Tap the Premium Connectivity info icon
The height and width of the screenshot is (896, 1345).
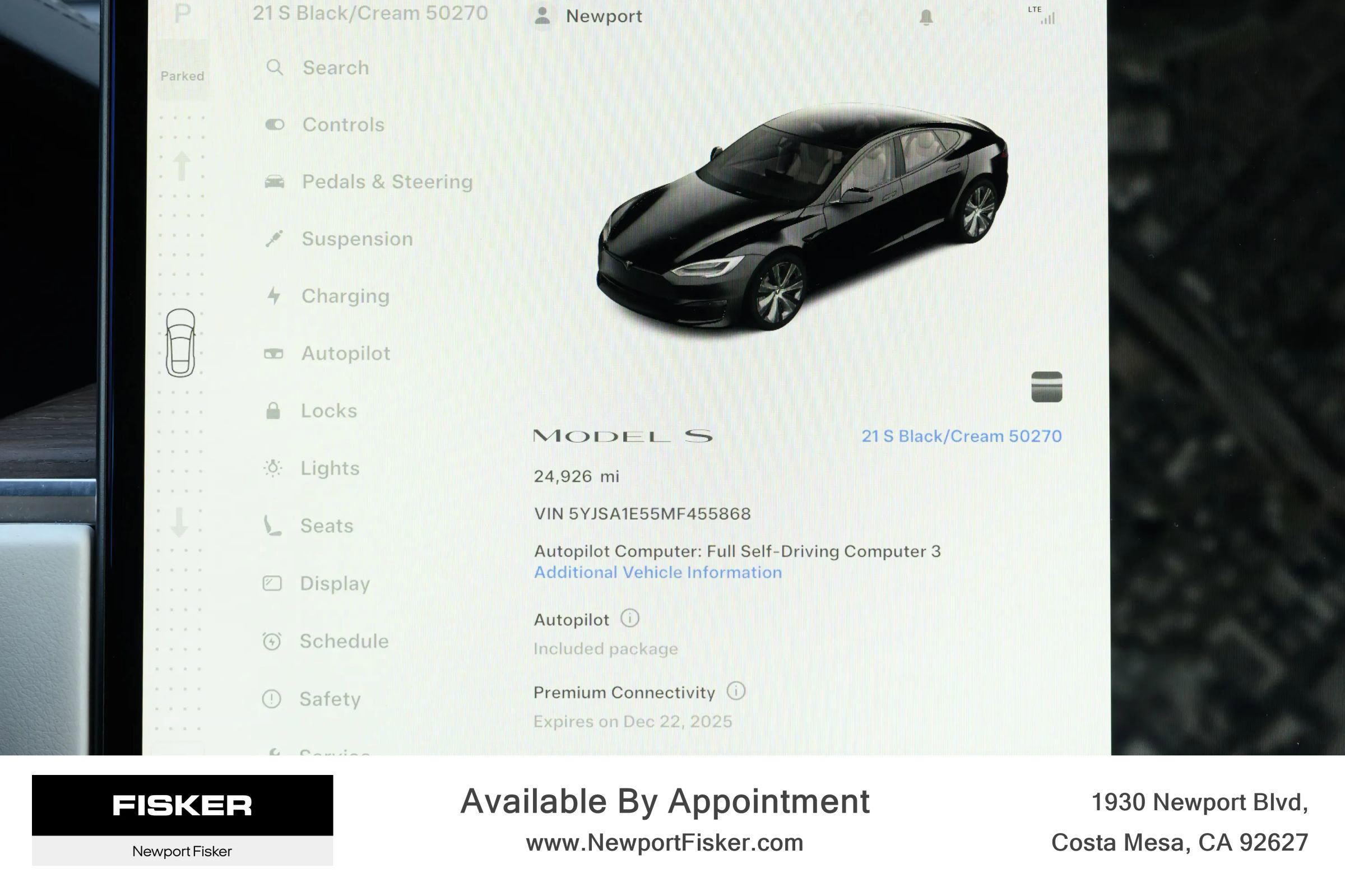click(737, 691)
